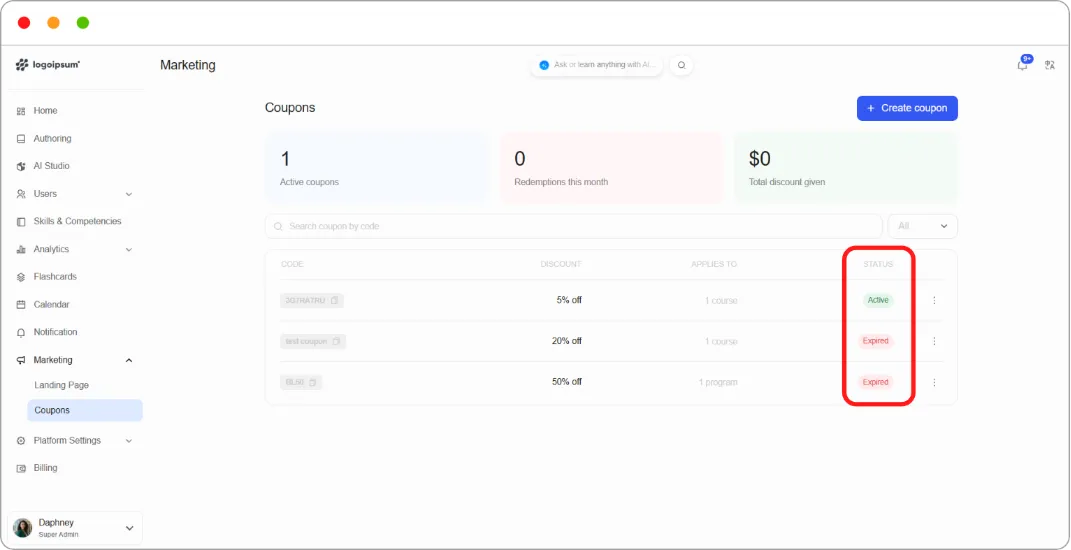Click the Marketing megaphone icon
This screenshot has height=550, width=1071.
click(20, 360)
